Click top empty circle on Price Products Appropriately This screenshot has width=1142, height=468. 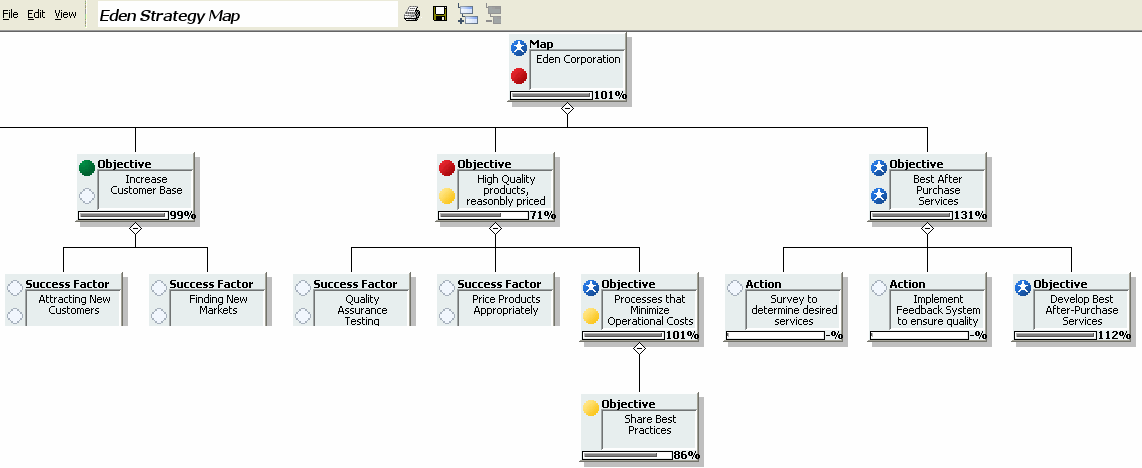pos(446,288)
